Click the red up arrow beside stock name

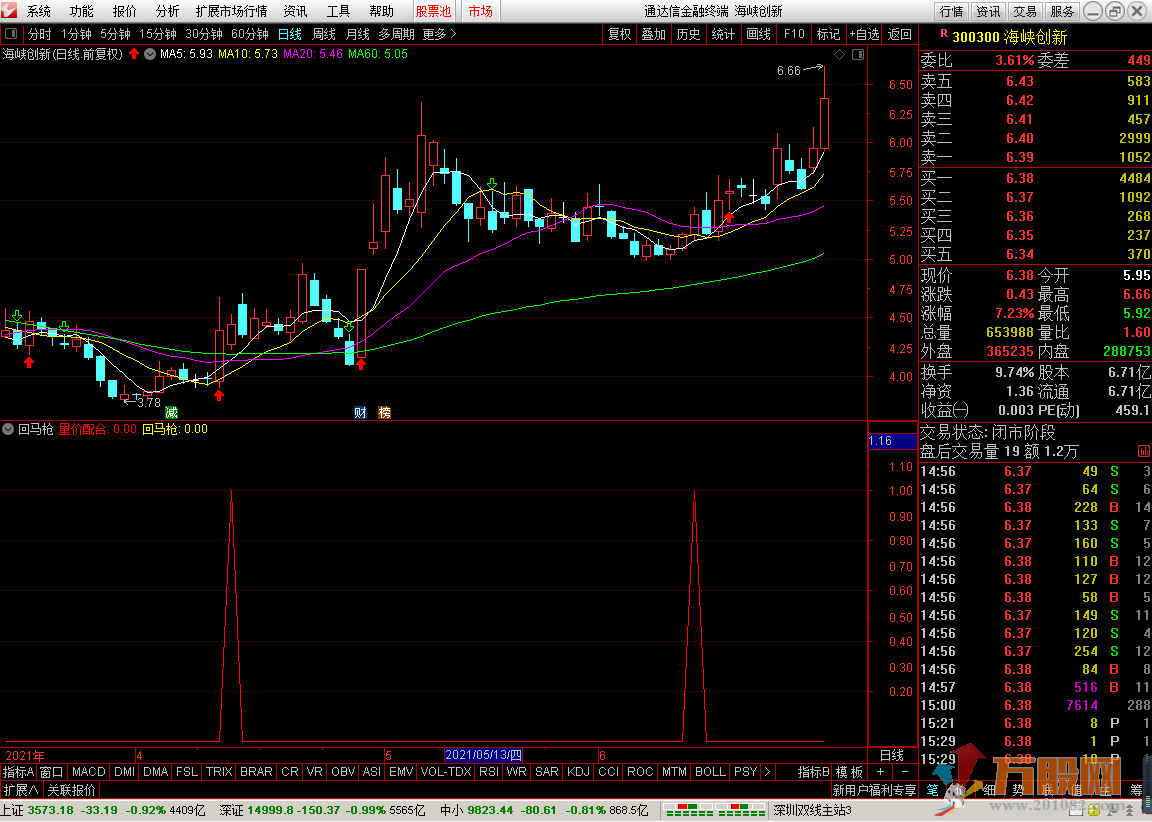tap(134, 54)
